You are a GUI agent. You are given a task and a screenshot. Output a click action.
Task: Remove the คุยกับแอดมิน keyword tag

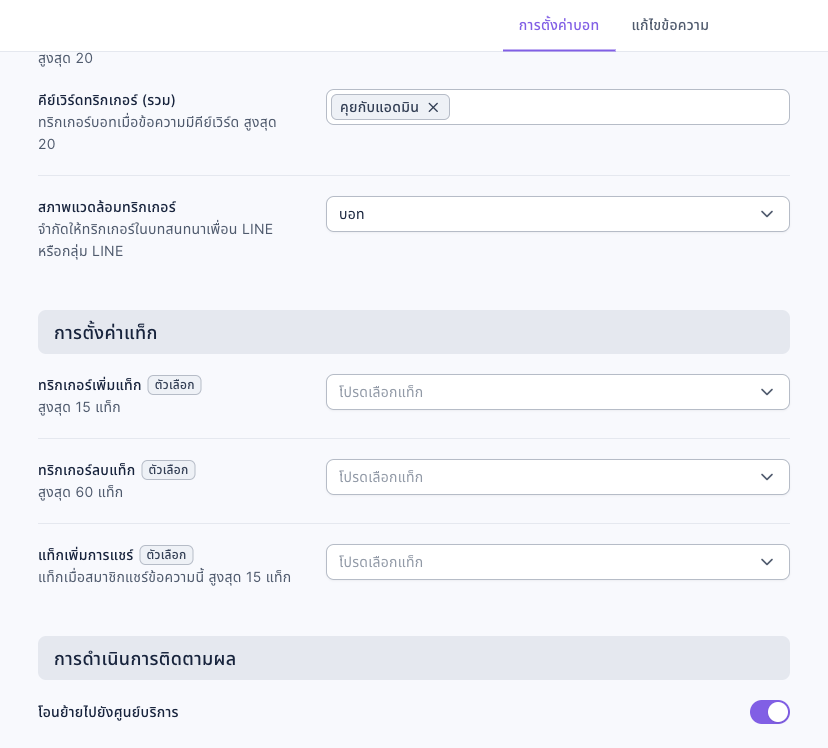click(x=433, y=107)
